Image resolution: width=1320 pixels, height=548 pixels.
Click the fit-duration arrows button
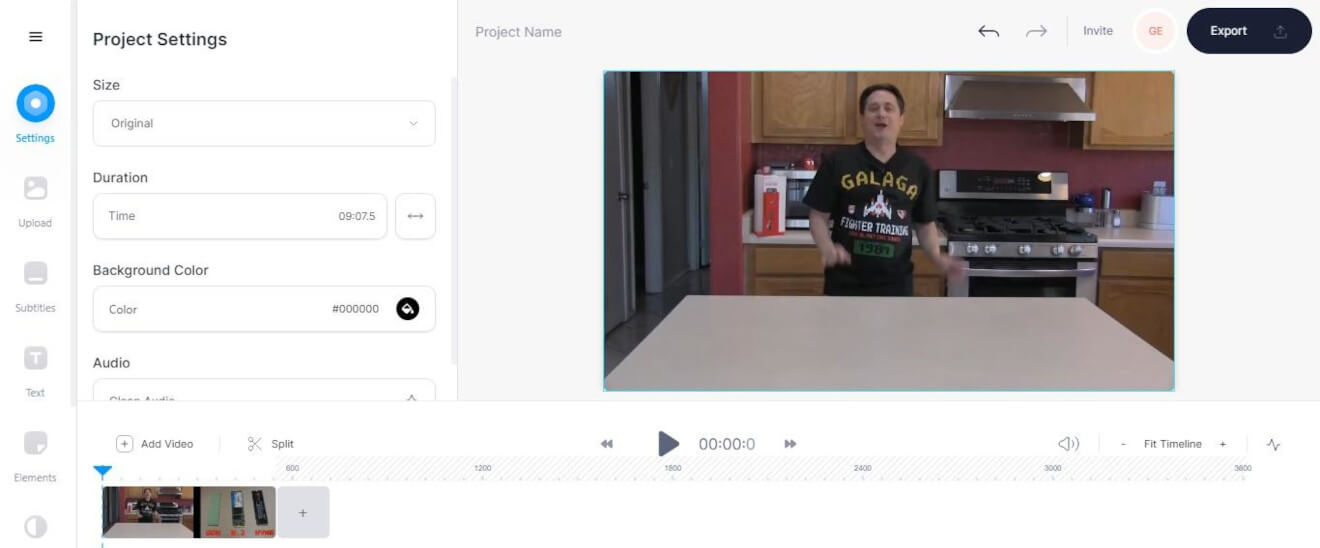tap(416, 216)
